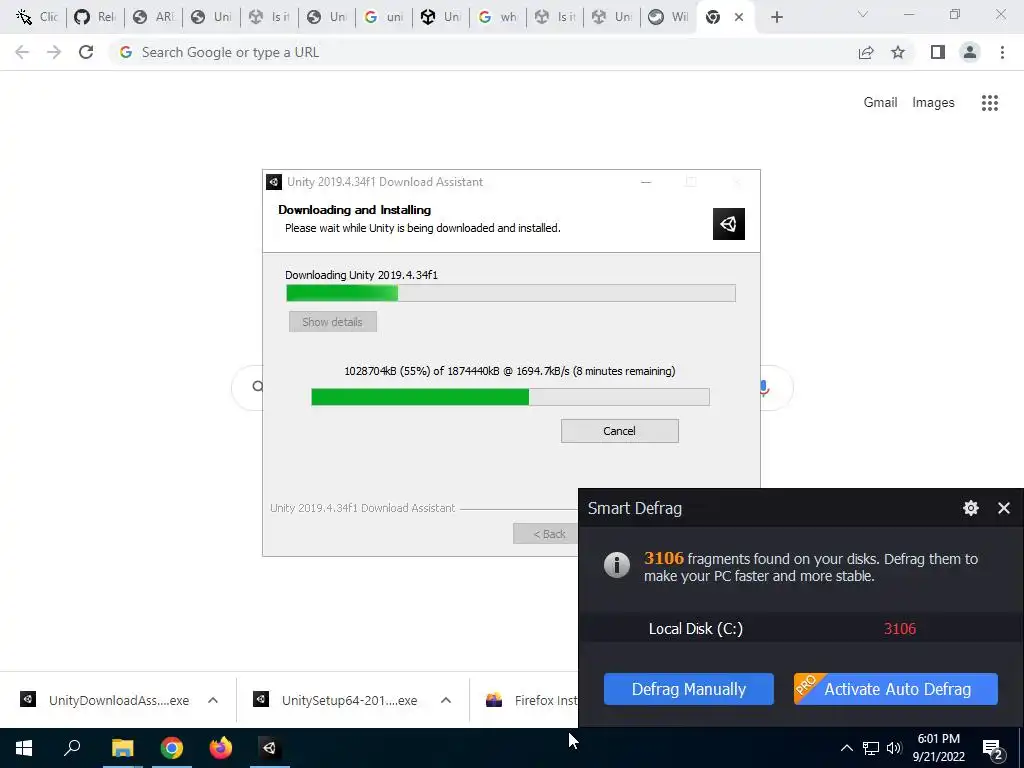1024x768 pixels.
Task: Reload the current page
Action: (86, 52)
